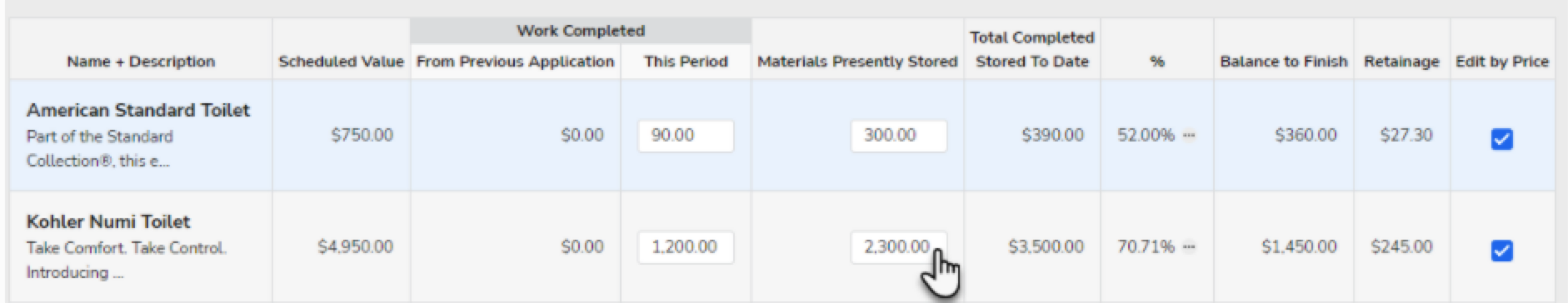
Task: Expand truncated description 'Take Comfort. Take Control.'
Action: point(126,260)
